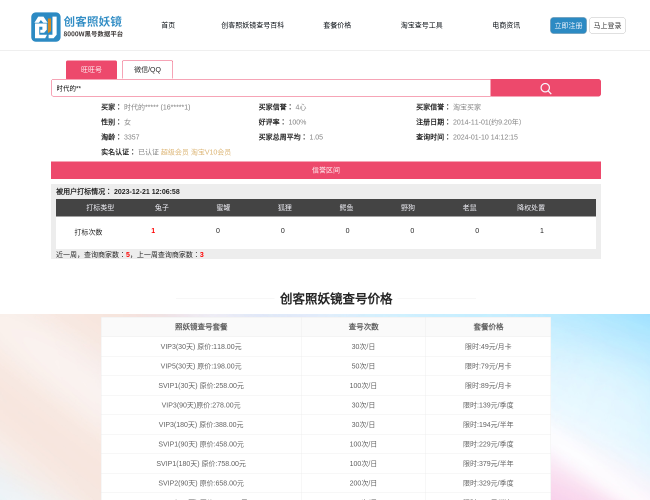Click the 好评率 value 100%
This screenshot has height=500, width=650.
coord(297,122)
